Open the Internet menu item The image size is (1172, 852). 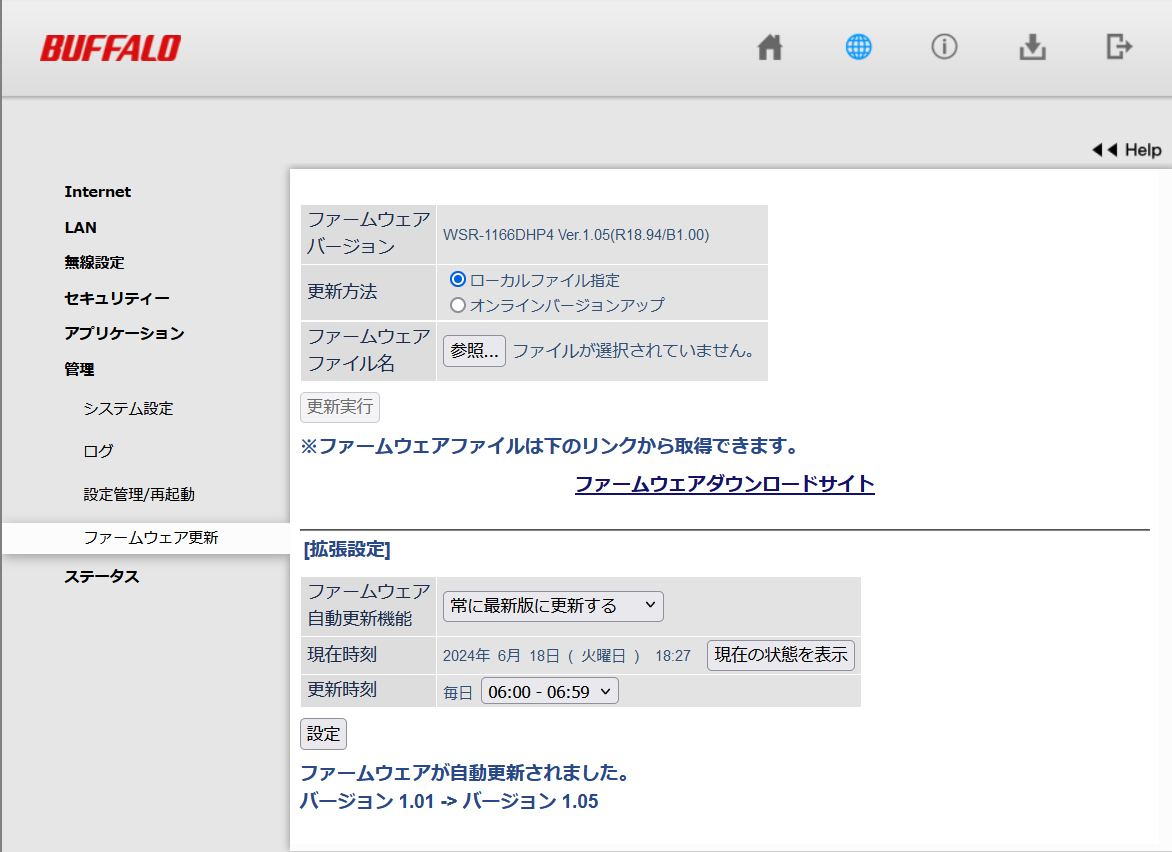[98, 192]
